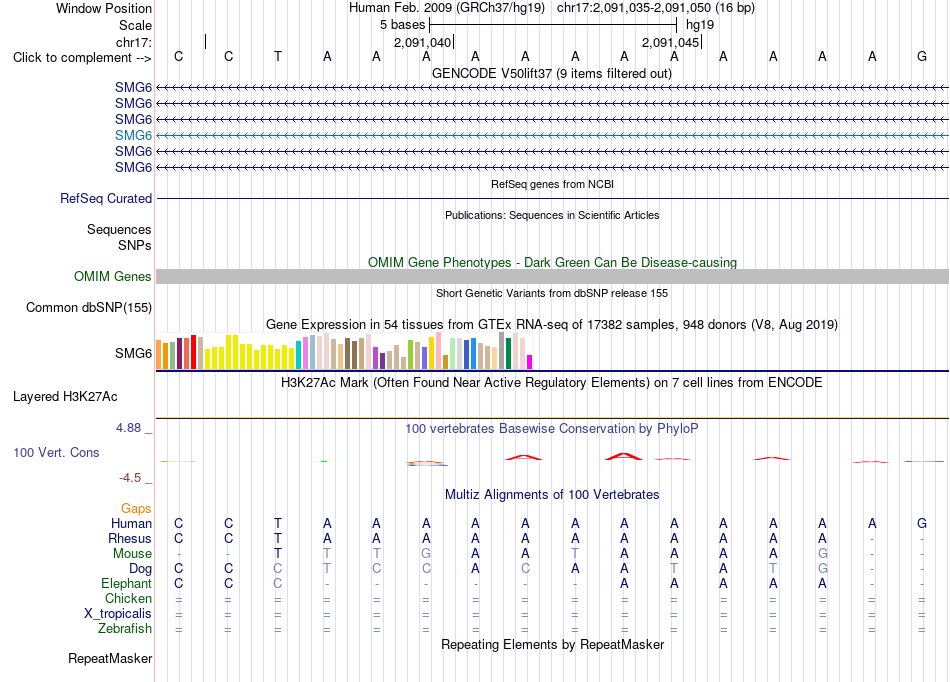Open 'Publications: Sequences in Scientific Articles' title
The width and height of the screenshot is (950, 682).
pos(552,215)
